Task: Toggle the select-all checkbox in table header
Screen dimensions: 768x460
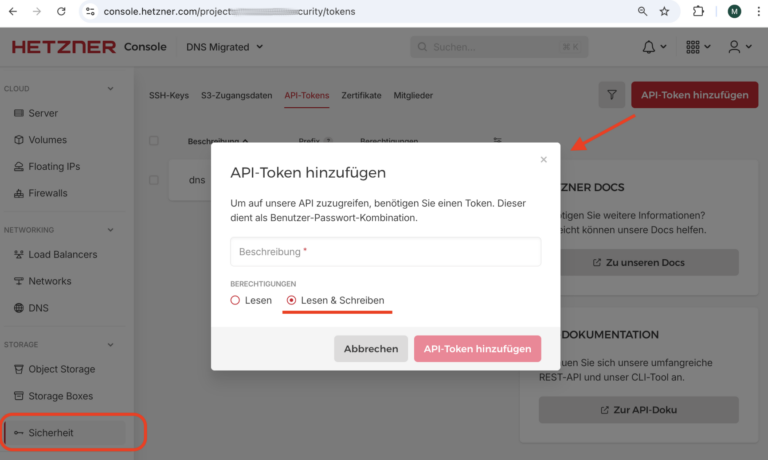Action: (154, 141)
